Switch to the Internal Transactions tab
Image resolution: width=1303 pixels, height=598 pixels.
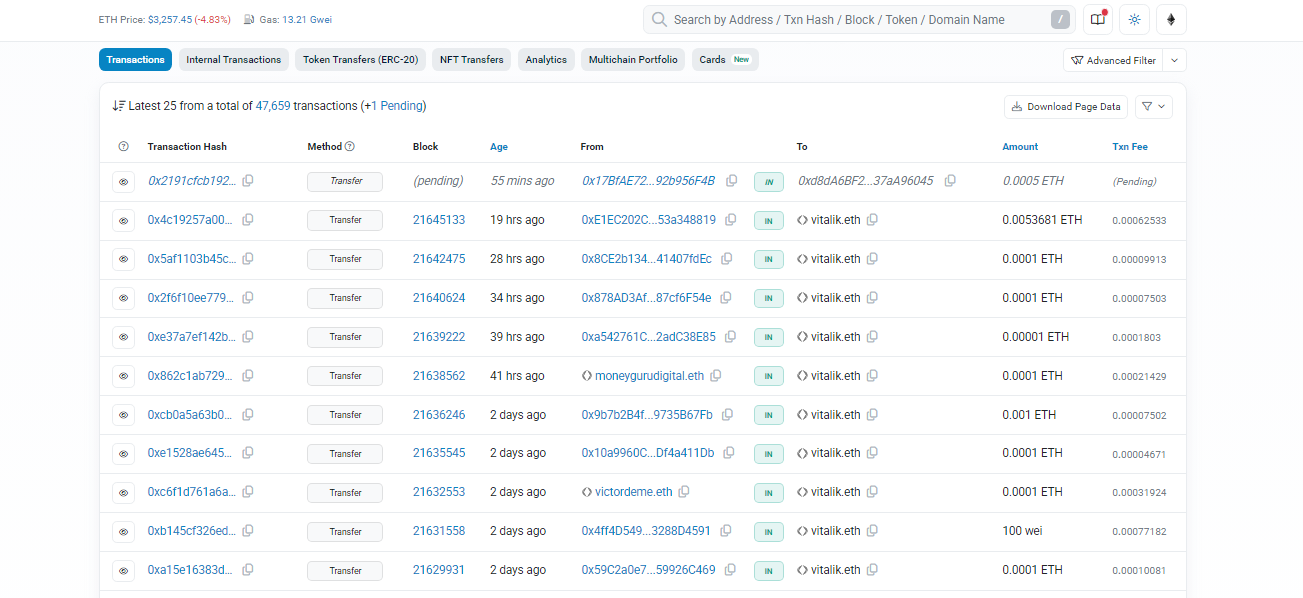[x=234, y=60]
